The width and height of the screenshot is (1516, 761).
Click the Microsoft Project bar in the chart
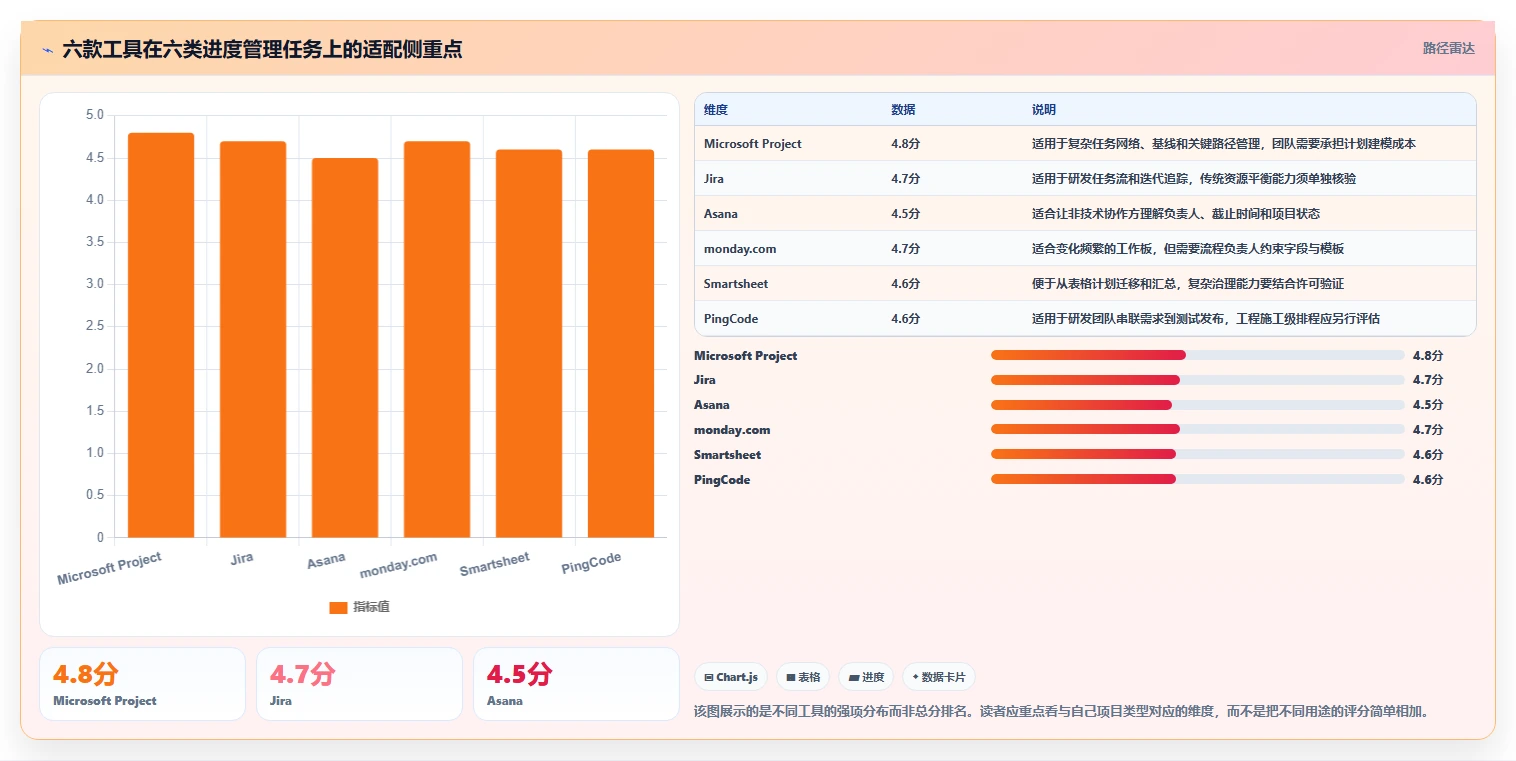(x=161, y=335)
